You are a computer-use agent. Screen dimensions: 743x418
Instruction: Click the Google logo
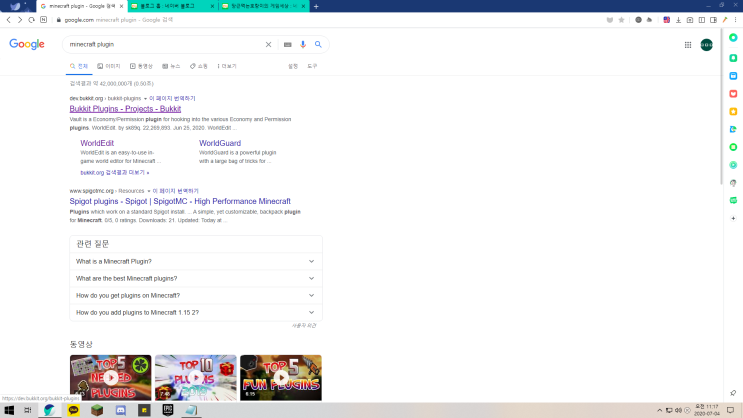click(27, 44)
